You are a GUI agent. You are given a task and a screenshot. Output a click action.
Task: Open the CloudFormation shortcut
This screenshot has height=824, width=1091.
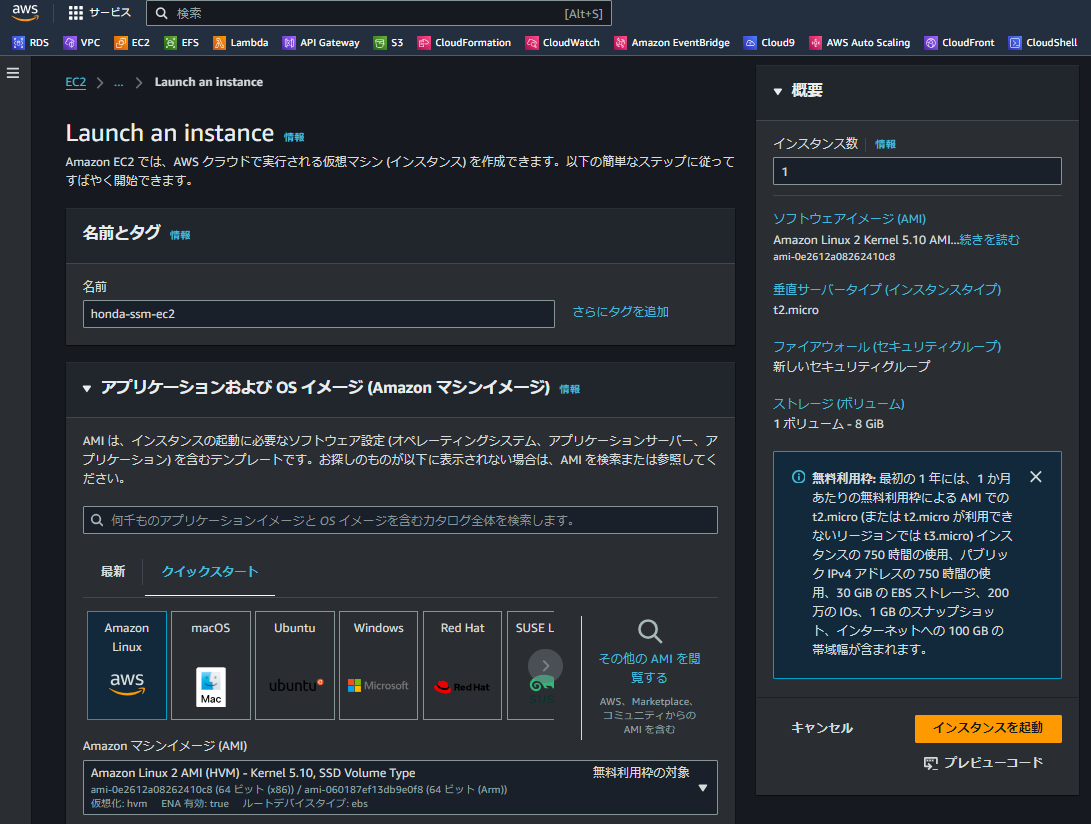pos(464,42)
